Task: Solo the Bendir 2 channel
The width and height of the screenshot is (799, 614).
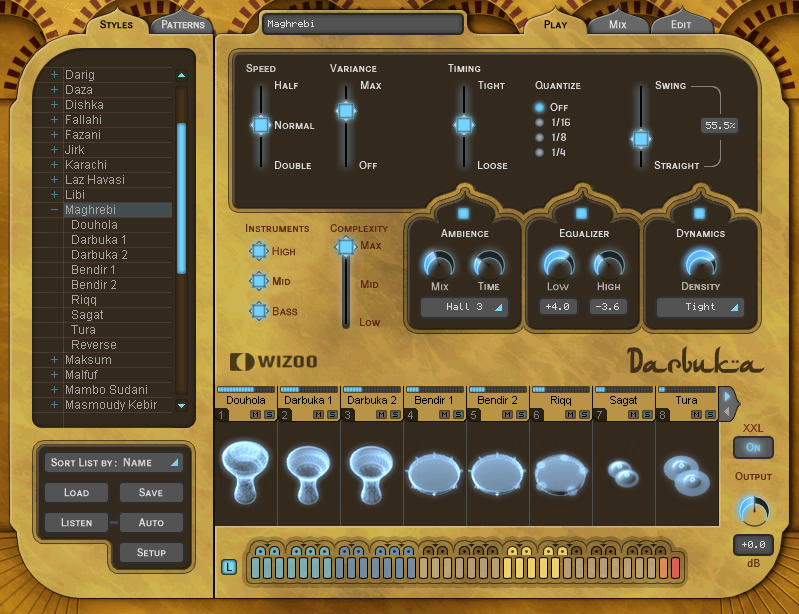Action: click(x=521, y=415)
